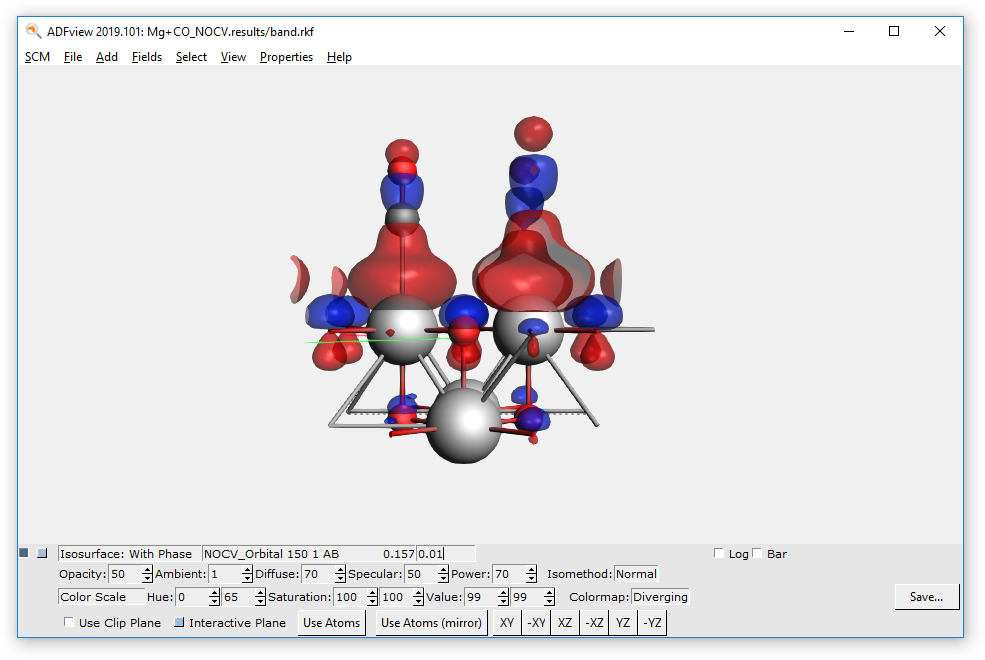
Task: Enable the Log checkbox
Action: tap(718, 552)
